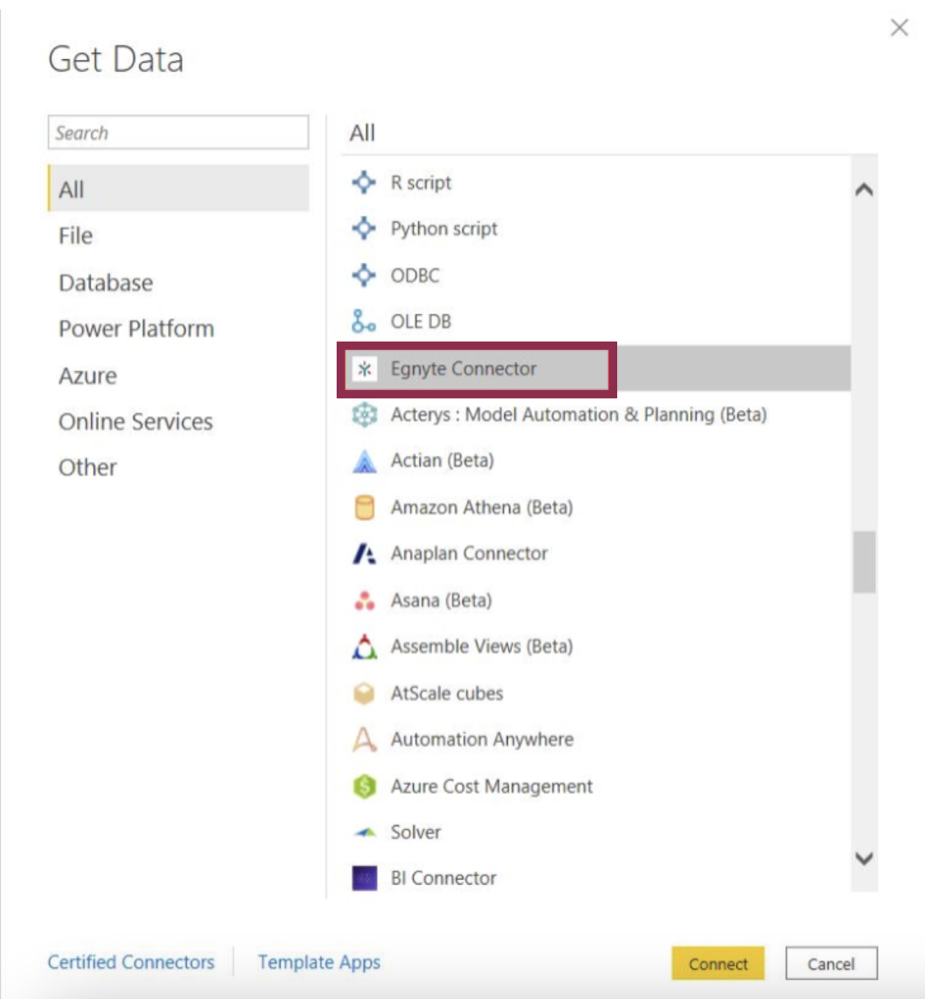Select the Azure Cost Management label
The width and height of the screenshot is (925, 999).
(491, 786)
